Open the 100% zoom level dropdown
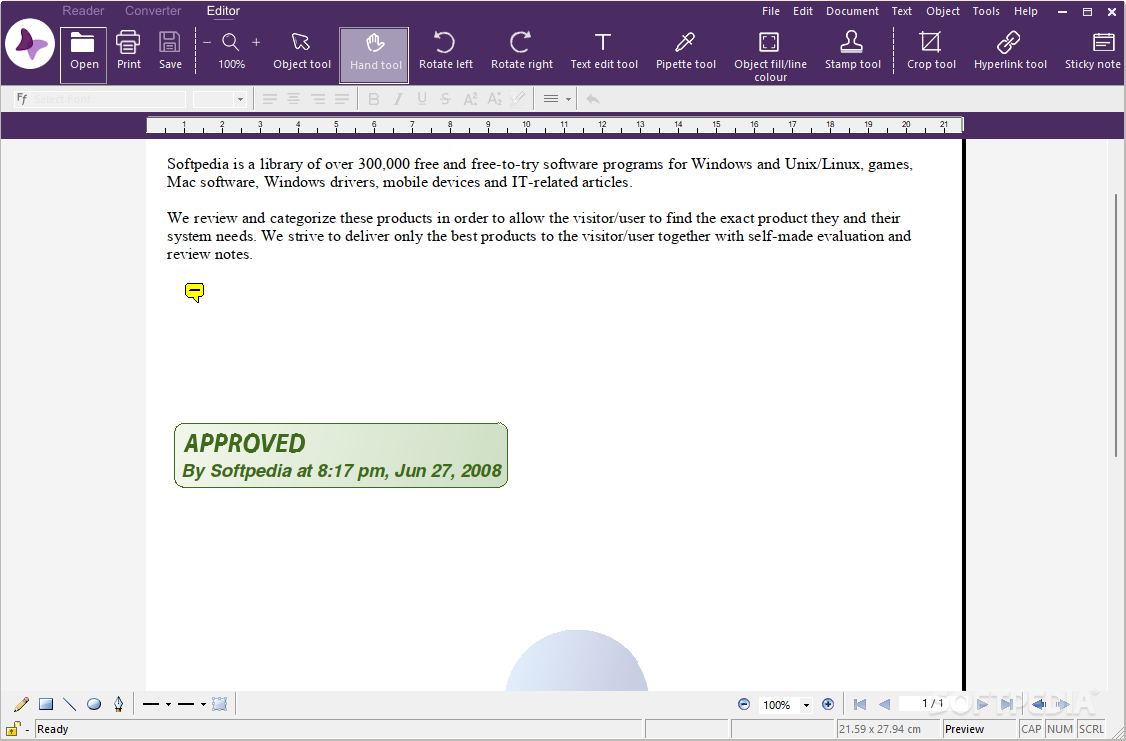The height and width of the screenshot is (741, 1126). click(806, 705)
